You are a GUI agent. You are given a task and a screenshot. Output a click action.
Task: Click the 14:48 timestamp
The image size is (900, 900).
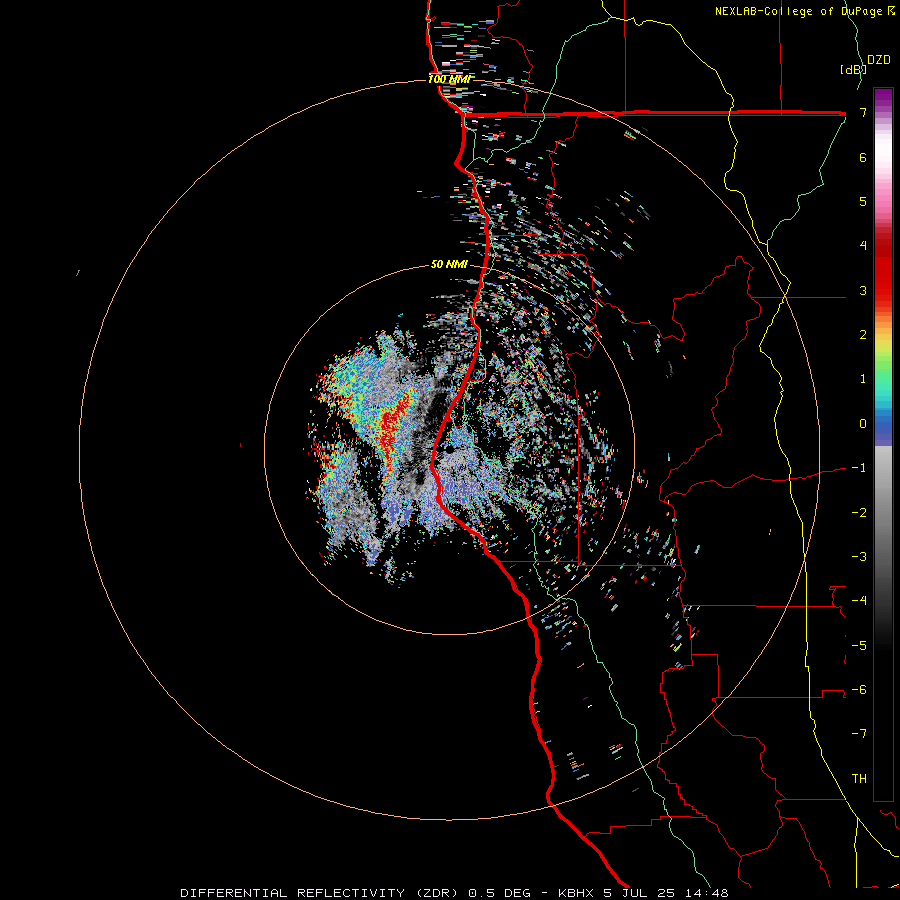point(705,893)
